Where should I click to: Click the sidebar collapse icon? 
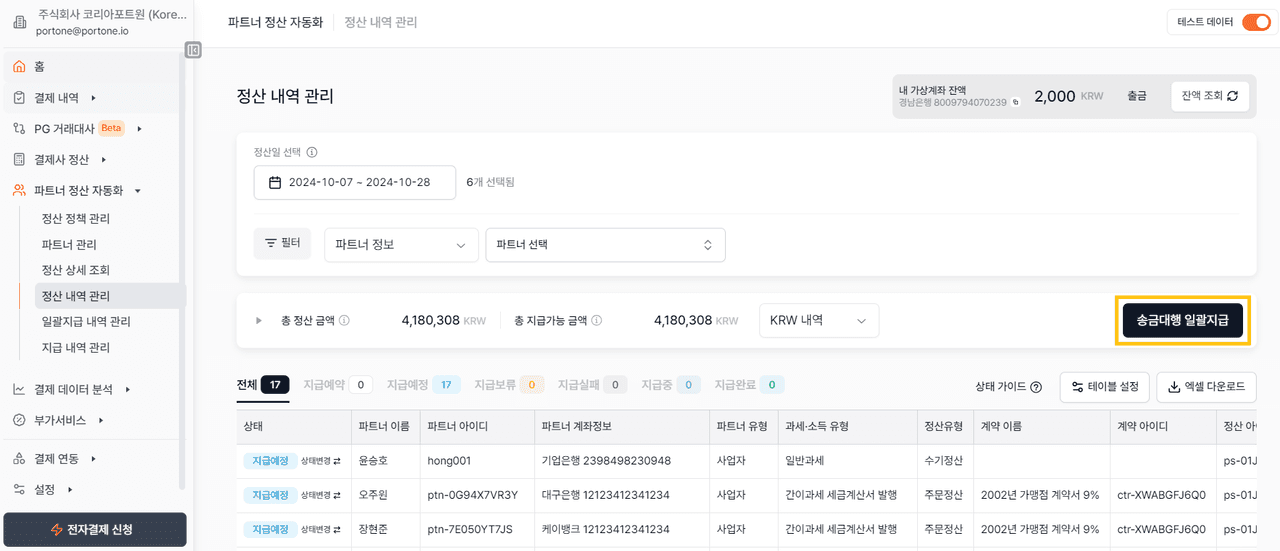tap(193, 50)
